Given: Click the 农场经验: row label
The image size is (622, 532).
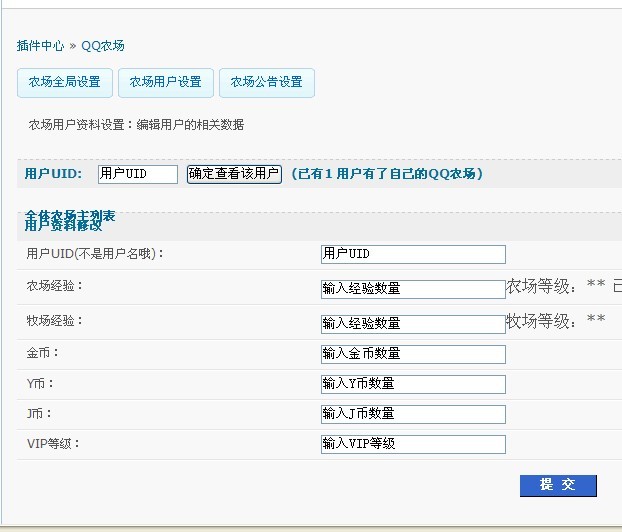Looking at the screenshot, I should pyautogui.click(x=54, y=286).
